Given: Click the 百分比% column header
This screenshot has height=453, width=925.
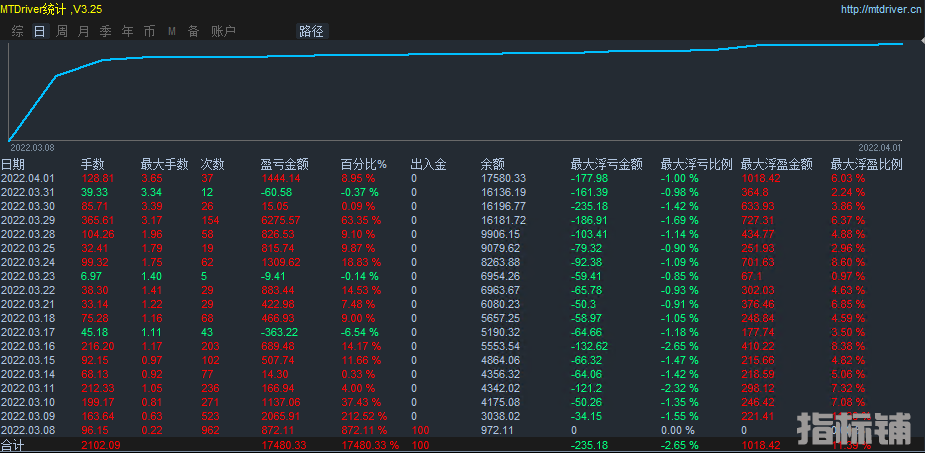Looking at the screenshot, I should (363, 165).
